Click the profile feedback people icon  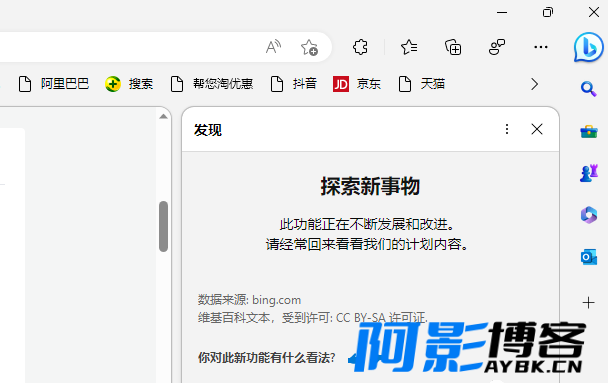(497, 47)
